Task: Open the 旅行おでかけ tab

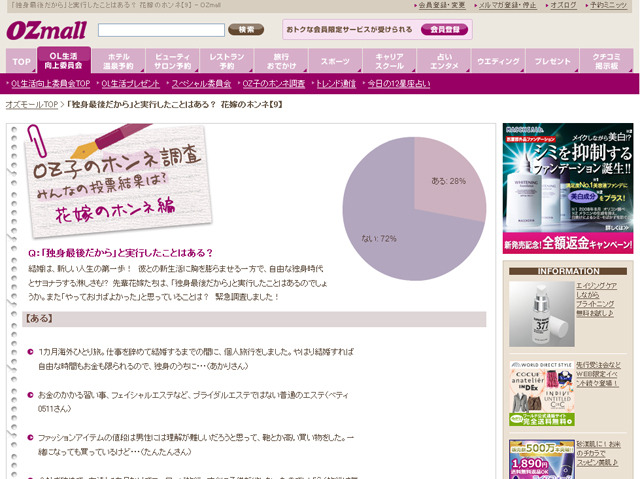Action: (281, 61)
